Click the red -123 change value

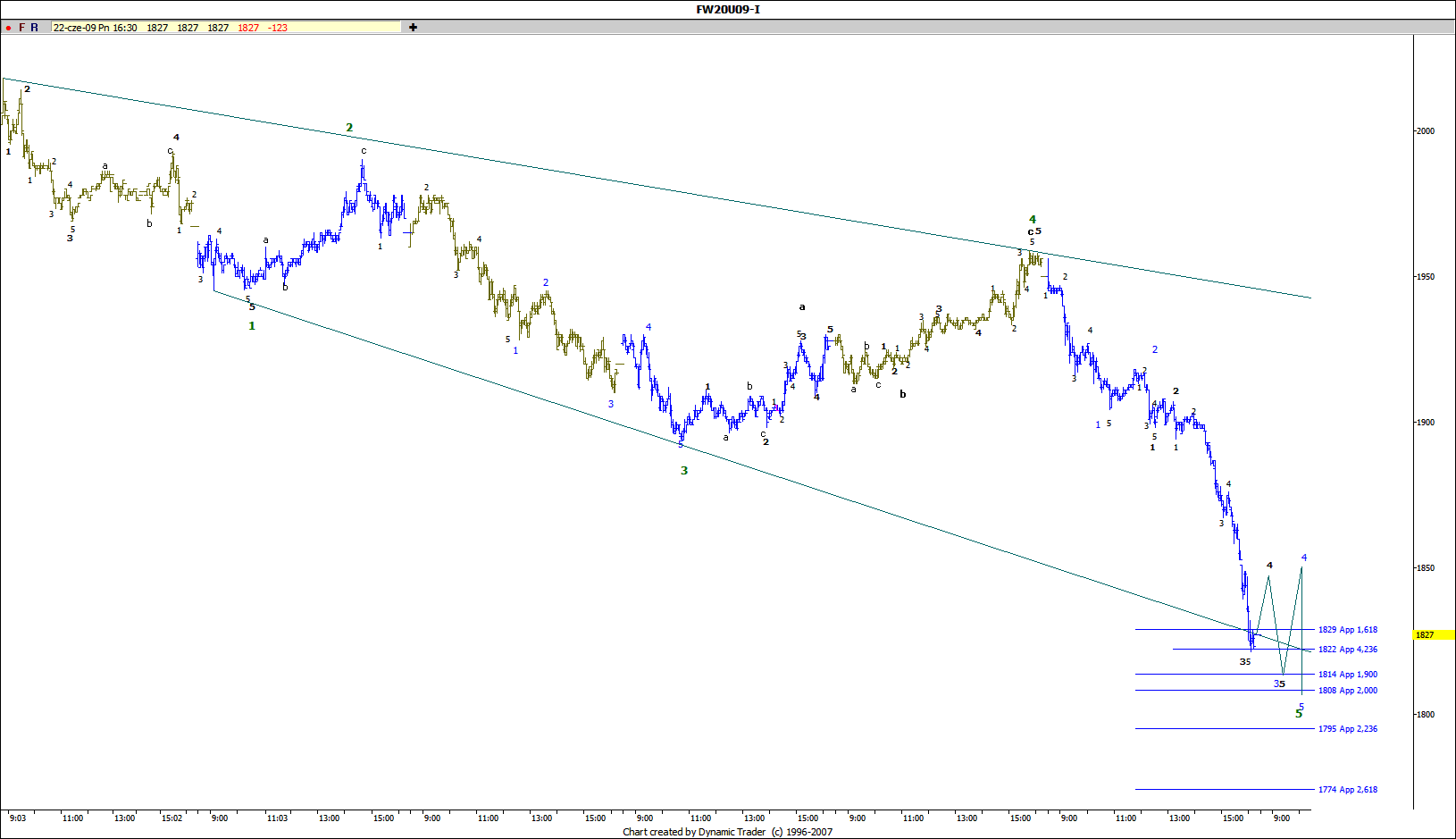pyautogui.click(x=279, y=28)
